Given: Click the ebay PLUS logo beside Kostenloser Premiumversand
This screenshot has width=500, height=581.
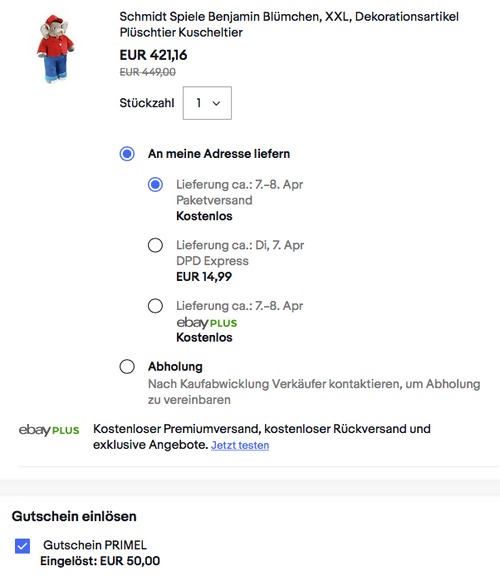Looking at the screenshot, I should pyautogui.click(x=49, y=430).
